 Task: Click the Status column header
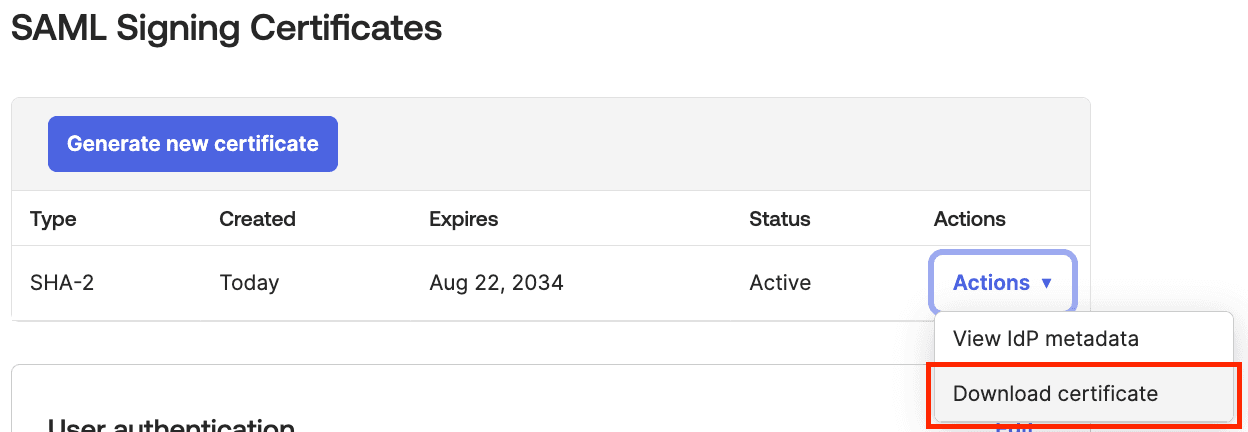779,219
